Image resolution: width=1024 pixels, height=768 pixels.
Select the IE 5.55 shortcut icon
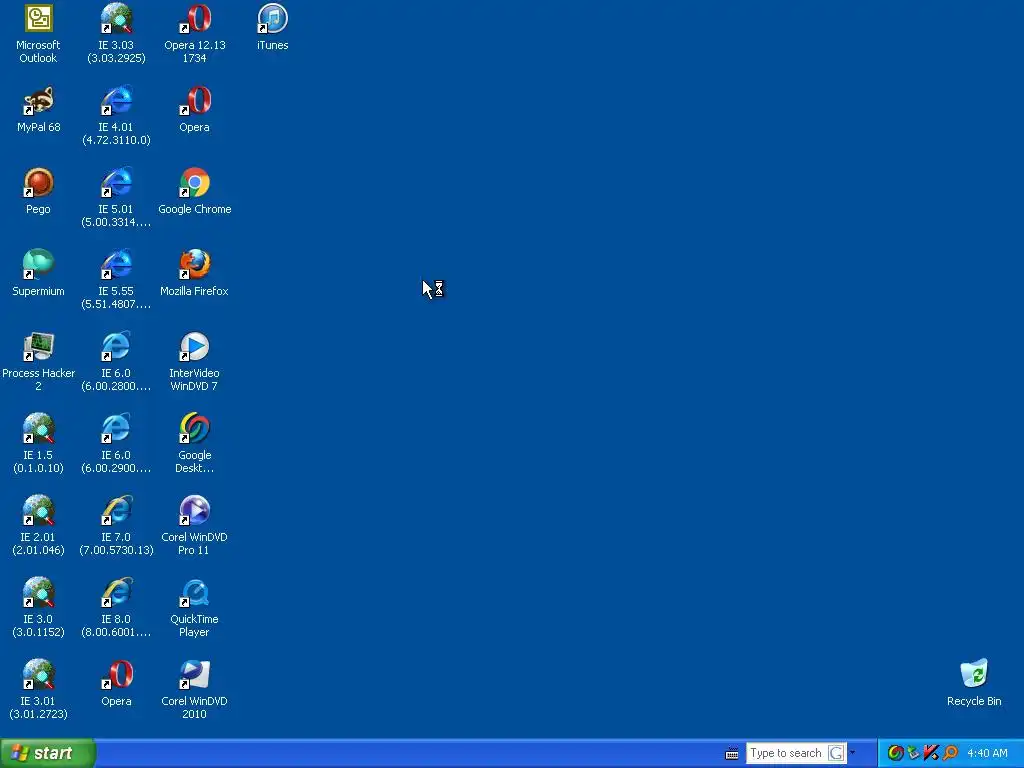coord(116,264)
